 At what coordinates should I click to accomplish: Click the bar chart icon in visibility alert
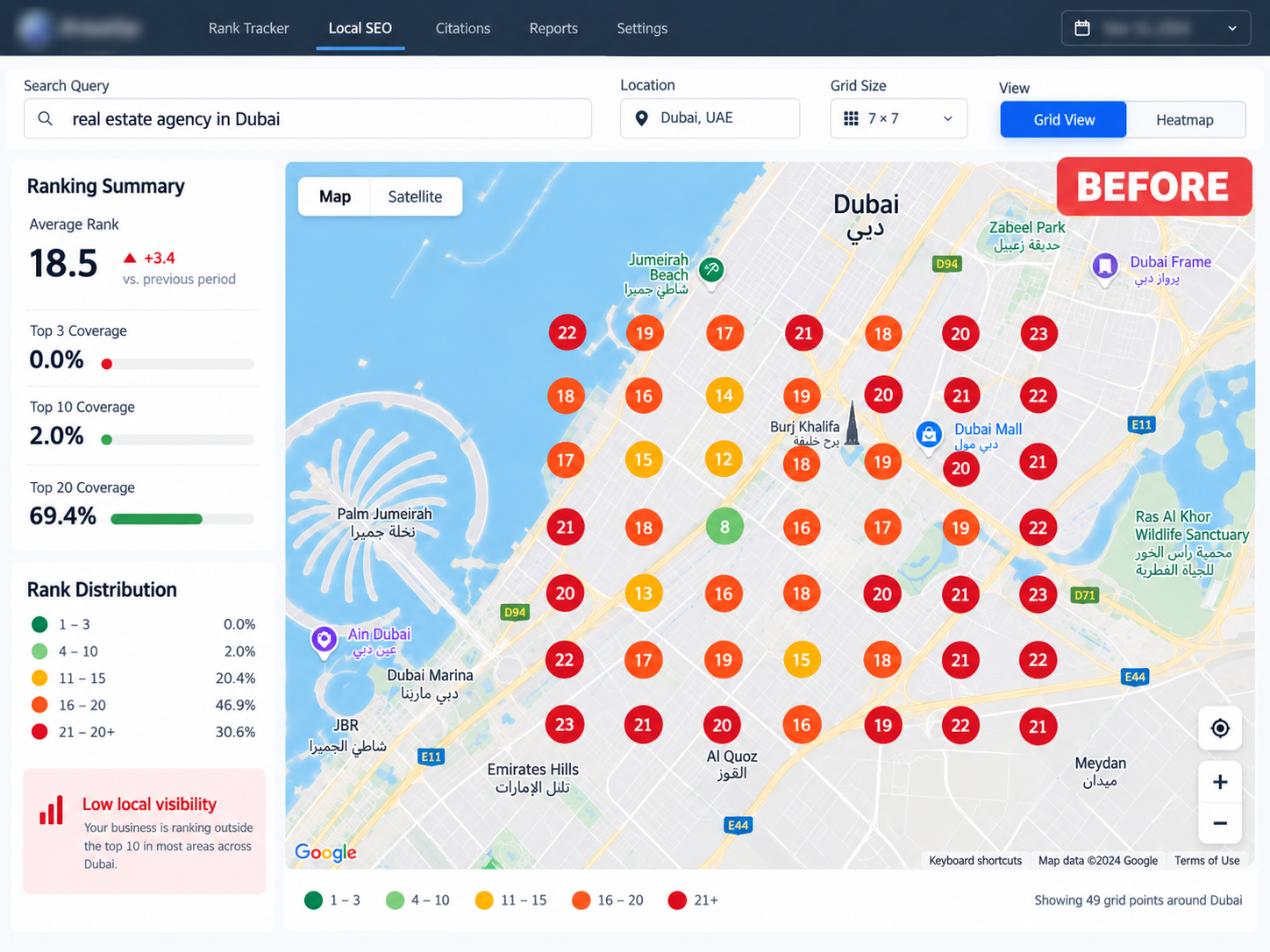coord(52,810)
